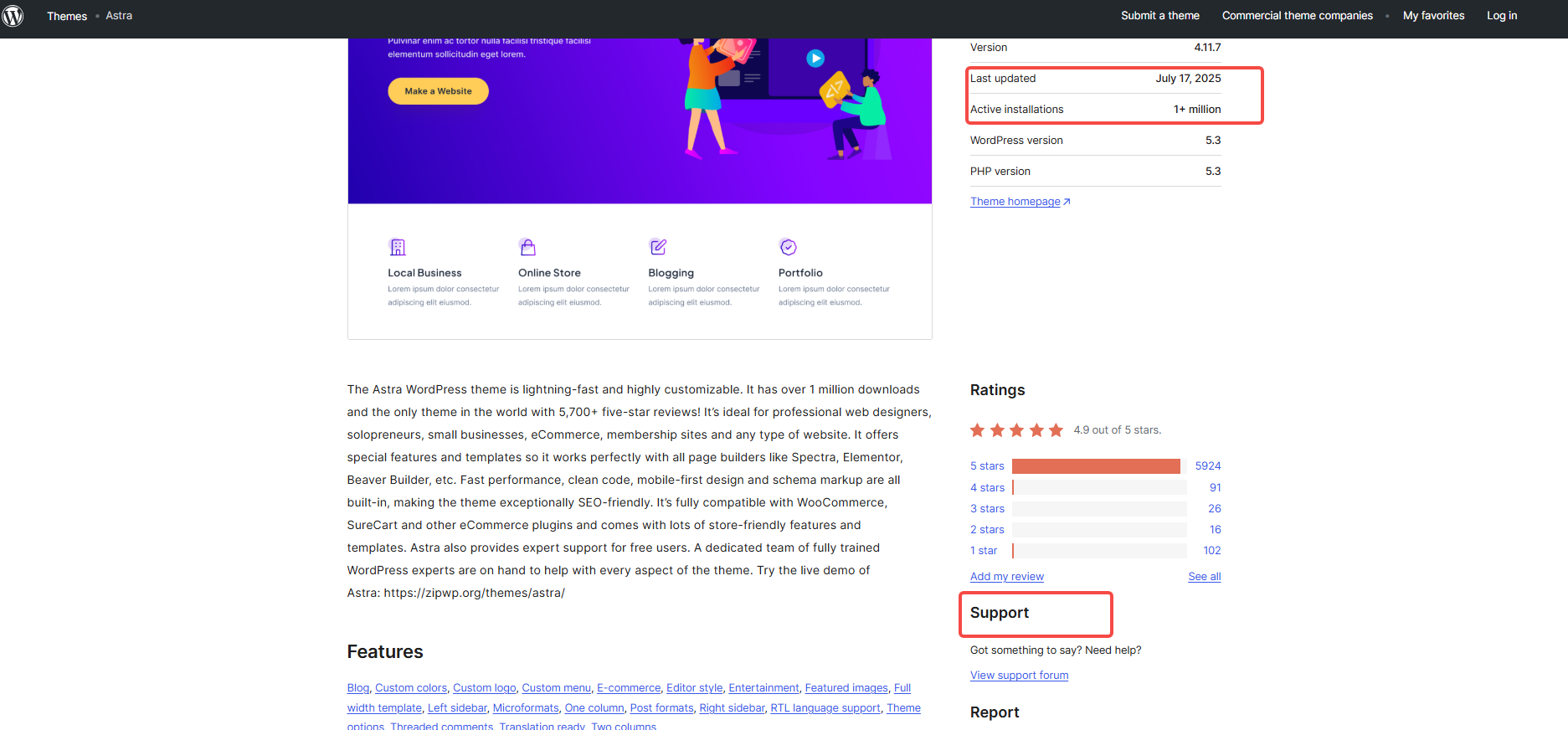Click the 5924 review count
The image size is (1568, 730).
point(1208,466)
